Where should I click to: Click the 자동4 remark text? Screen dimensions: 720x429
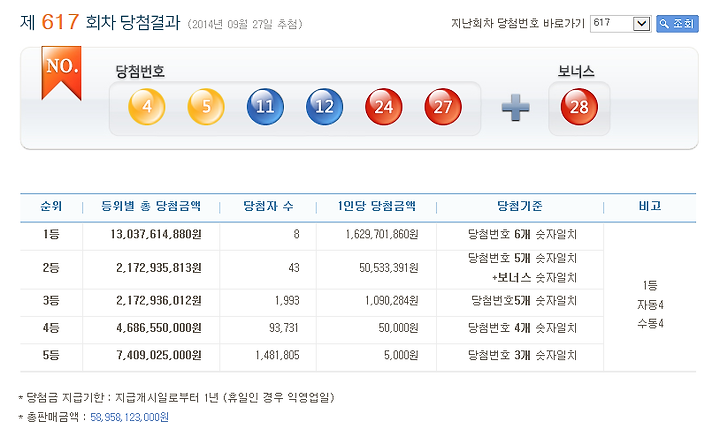click(650, 305)
